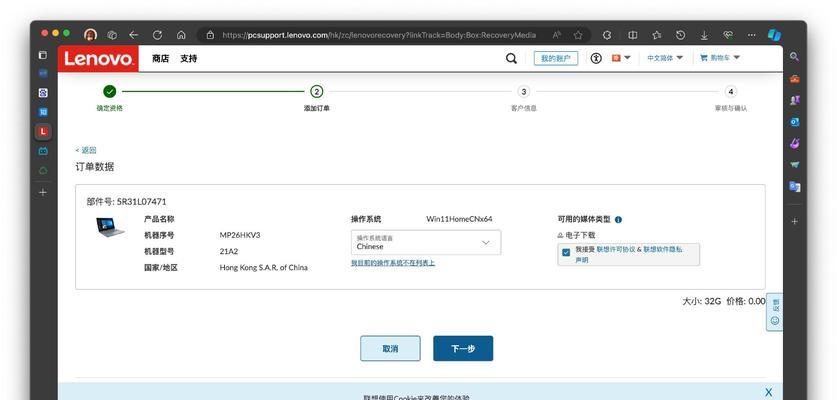This screenshot has width=837, height=400.
Task: Open the 联想软件隐私声明 link
Action: pyautogui.click(x=663, y=249)
